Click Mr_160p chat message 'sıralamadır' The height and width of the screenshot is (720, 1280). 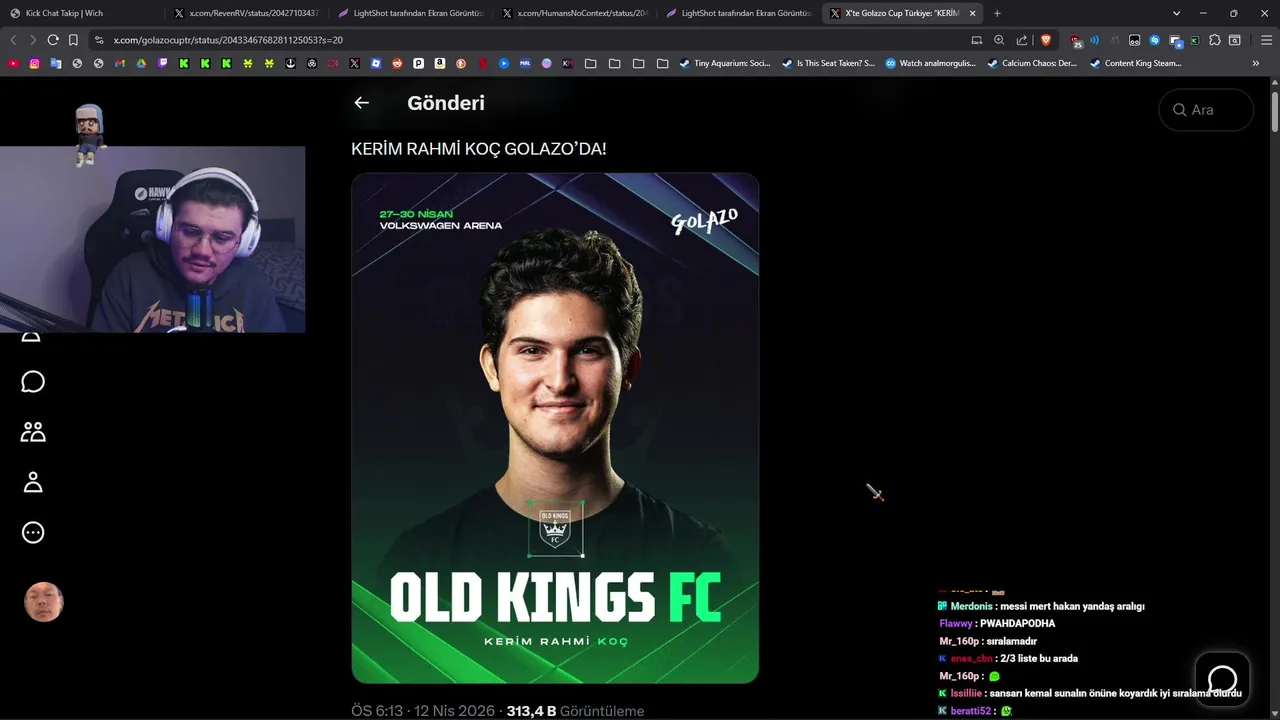coord(1010,641)
